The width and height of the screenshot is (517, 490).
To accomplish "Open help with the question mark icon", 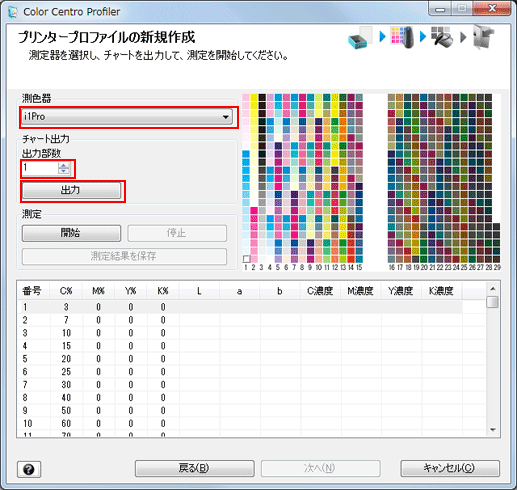I will coord(29,469).
